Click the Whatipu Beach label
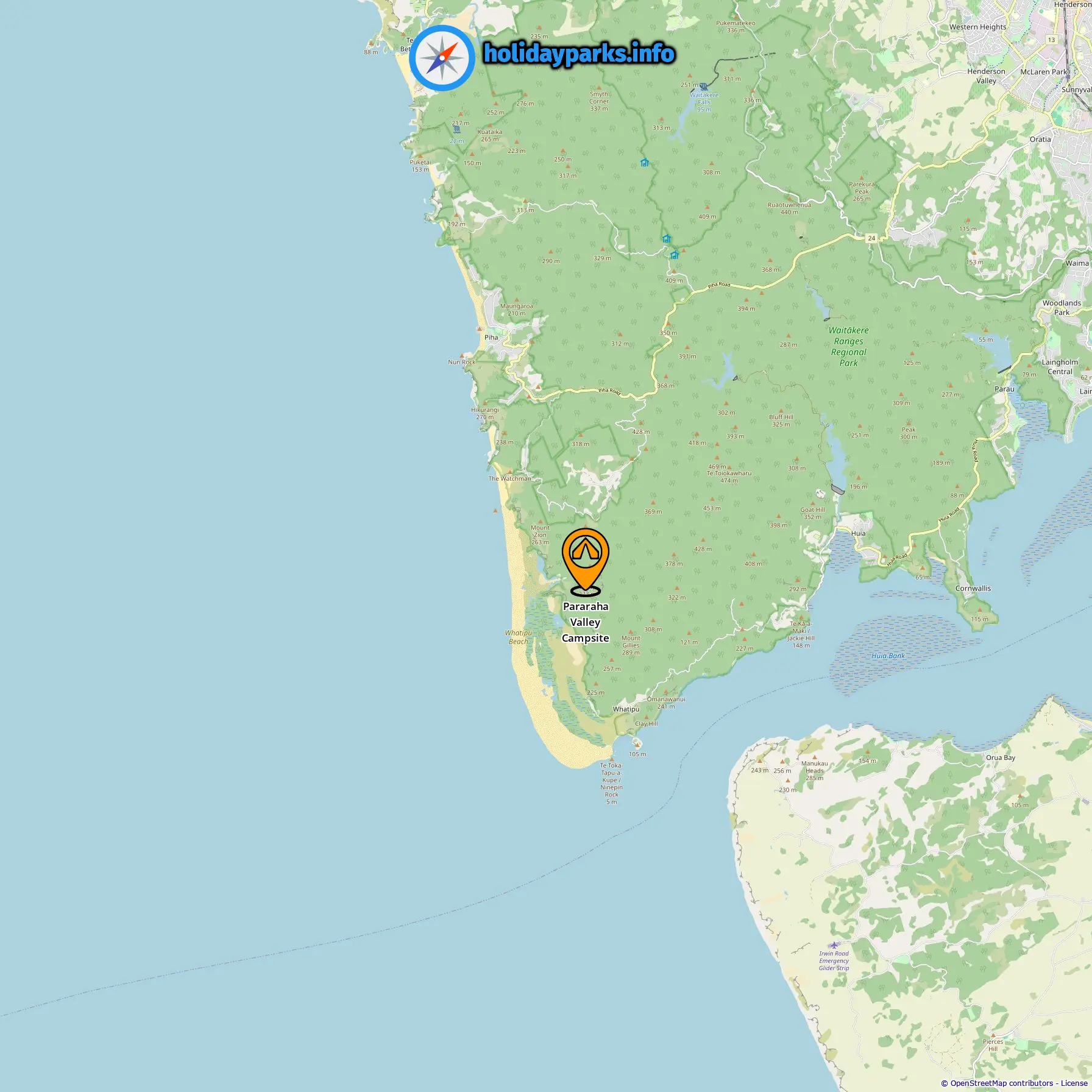1092x1092 pixels. 518,637
